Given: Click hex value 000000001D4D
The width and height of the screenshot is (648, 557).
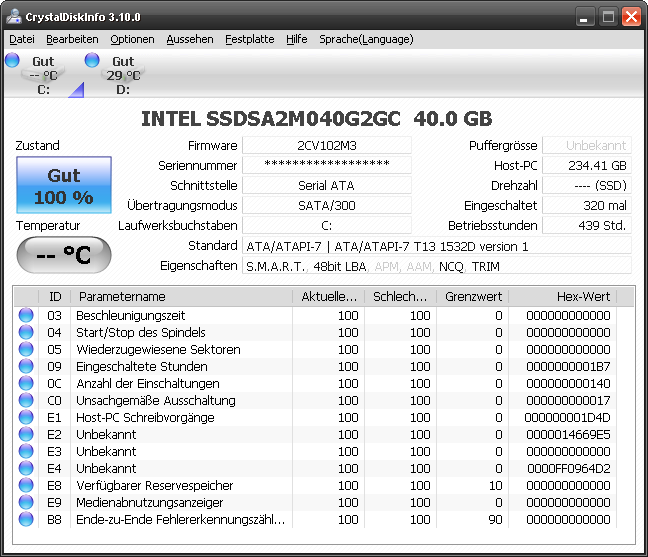Looking at the screenshot, I should tap(567, 418).
